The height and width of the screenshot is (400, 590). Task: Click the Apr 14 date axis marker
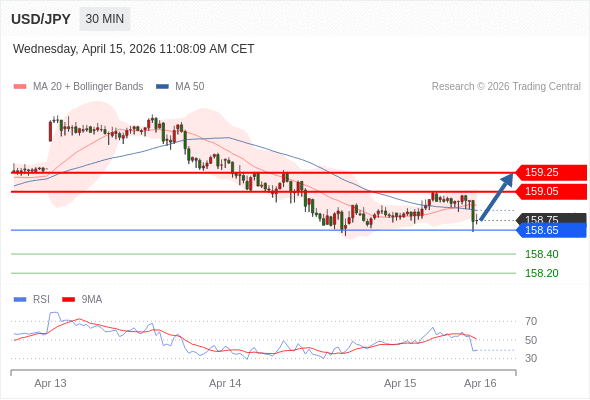[225, 383]
